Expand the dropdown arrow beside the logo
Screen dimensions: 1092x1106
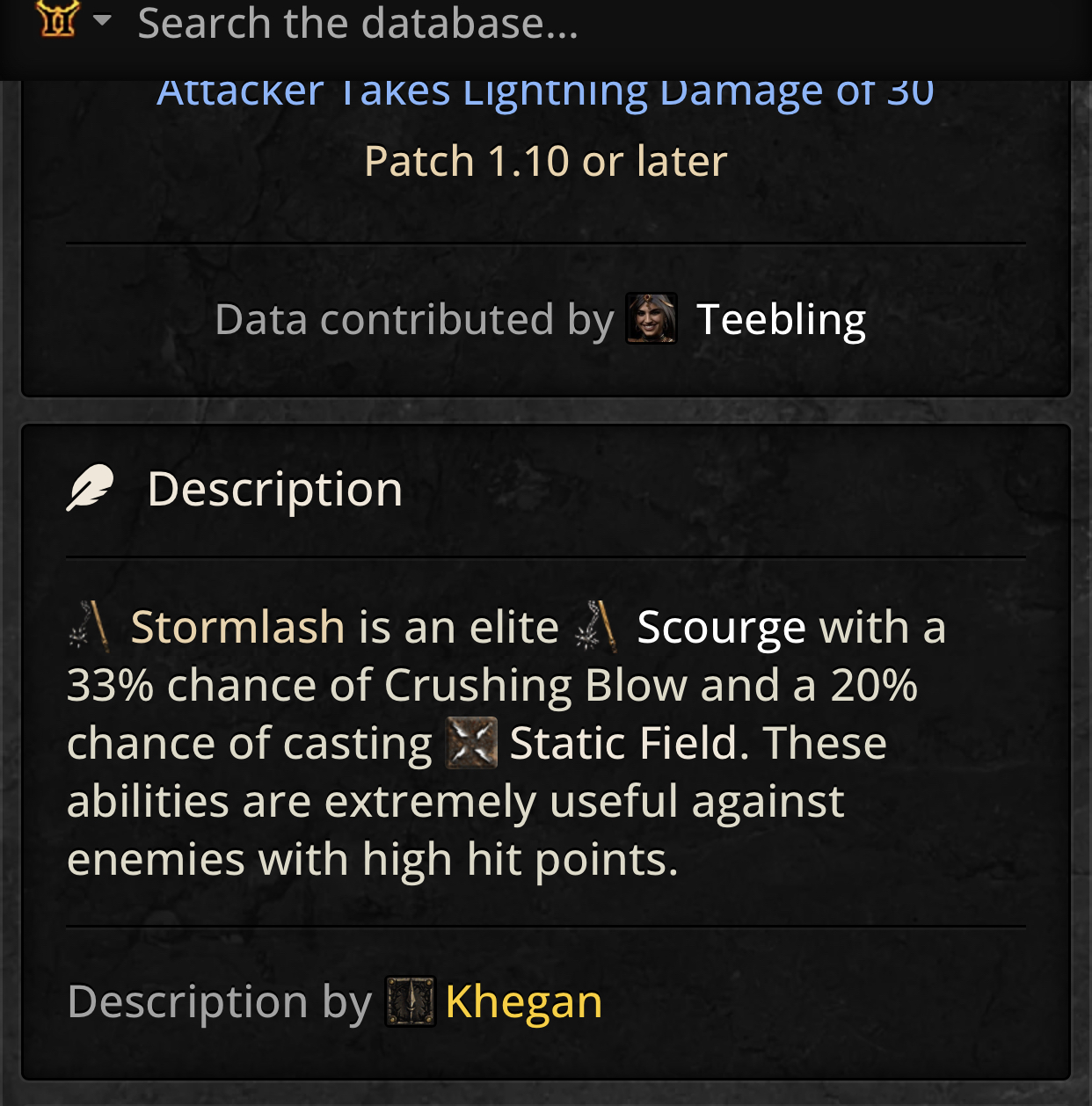point(102,20)
